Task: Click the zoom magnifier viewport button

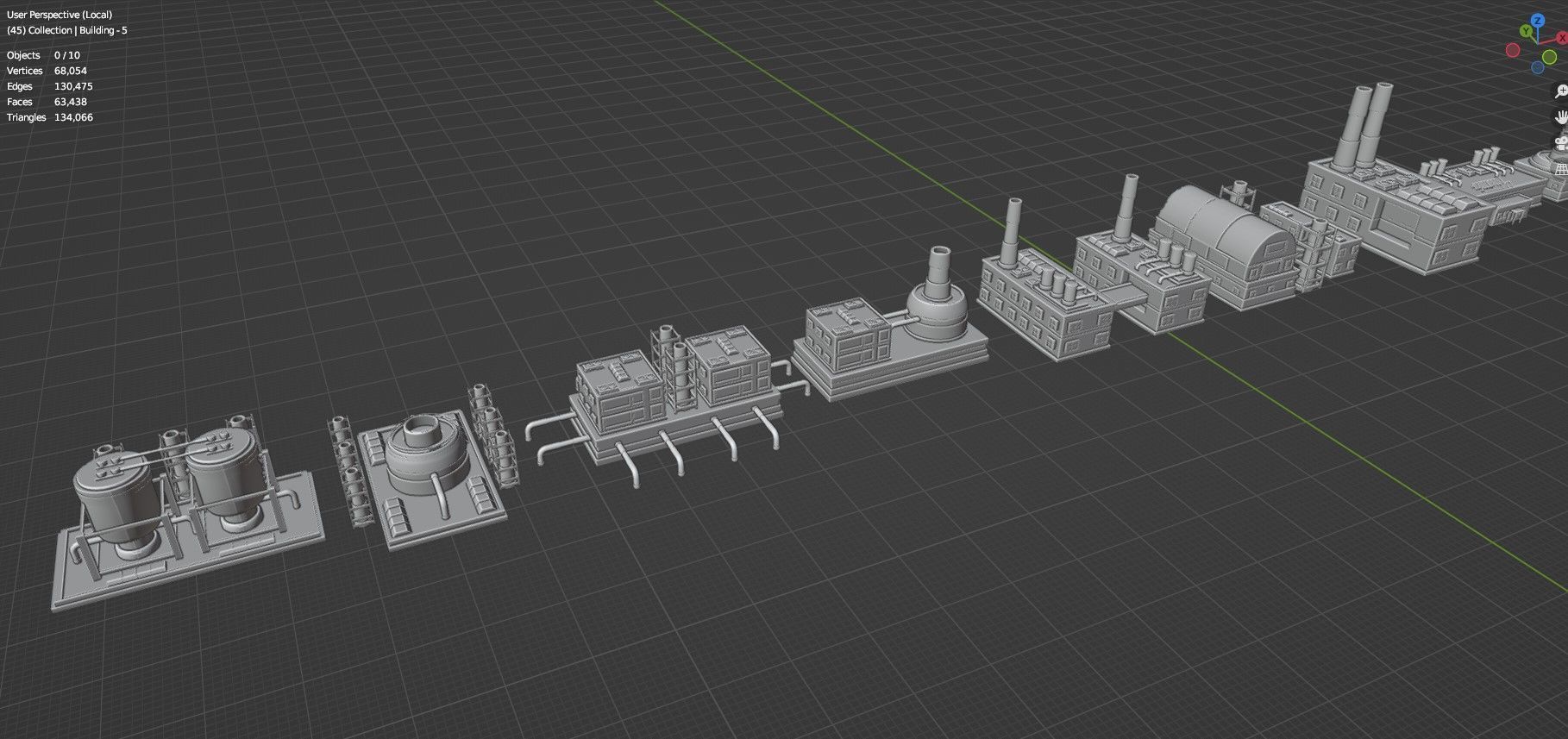Action: 1561,91
